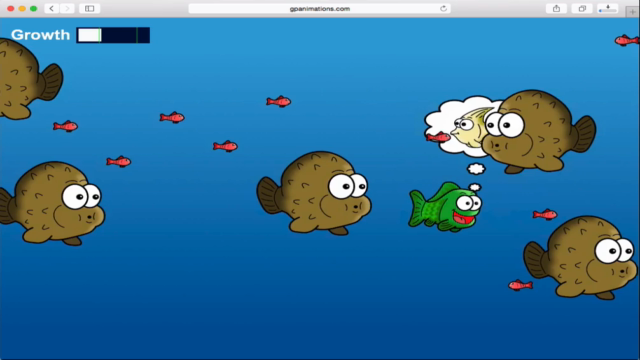The height and width of the screenshot is (360, 640).
Task: Close the Safari window
Action: pos(11,9)
